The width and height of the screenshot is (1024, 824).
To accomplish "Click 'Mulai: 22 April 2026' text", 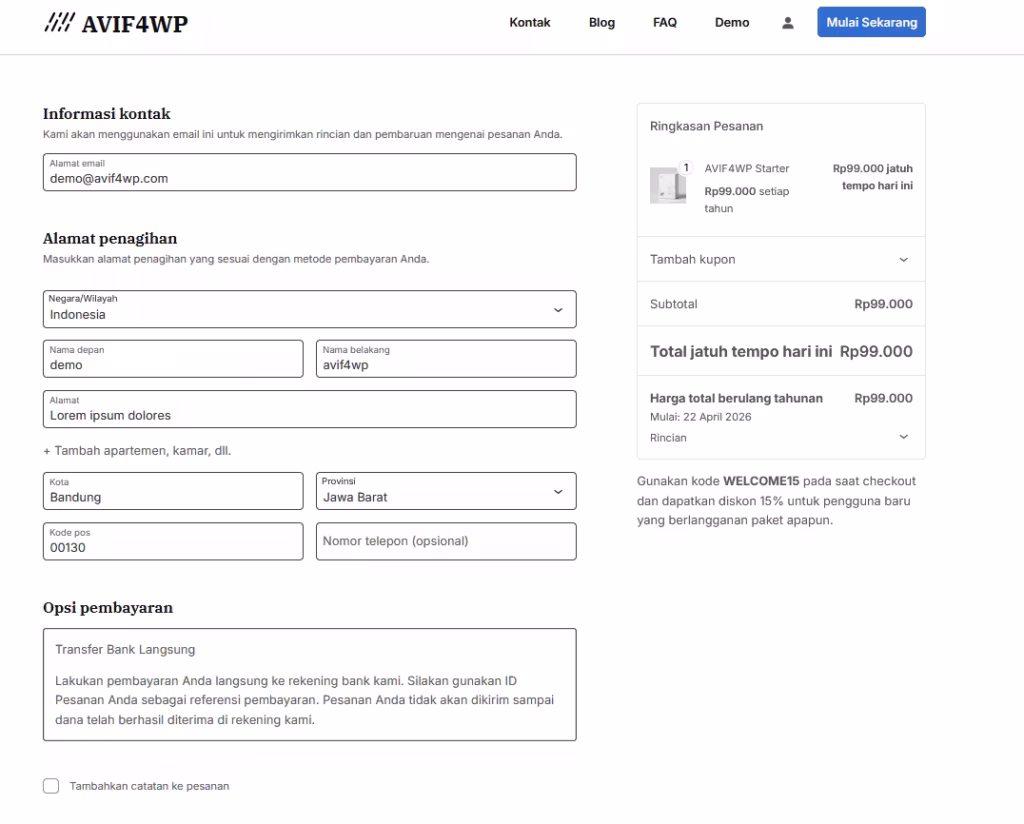I will (x=700, y=417).
